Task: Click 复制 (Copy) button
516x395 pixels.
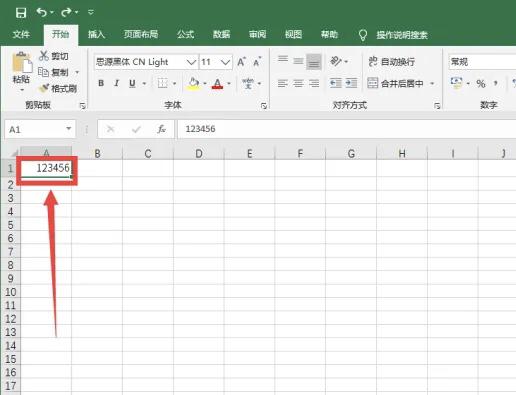Action: click(54, 72)
